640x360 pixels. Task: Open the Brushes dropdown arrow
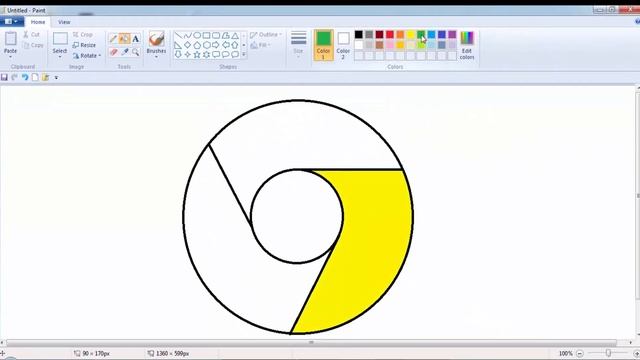156,57
